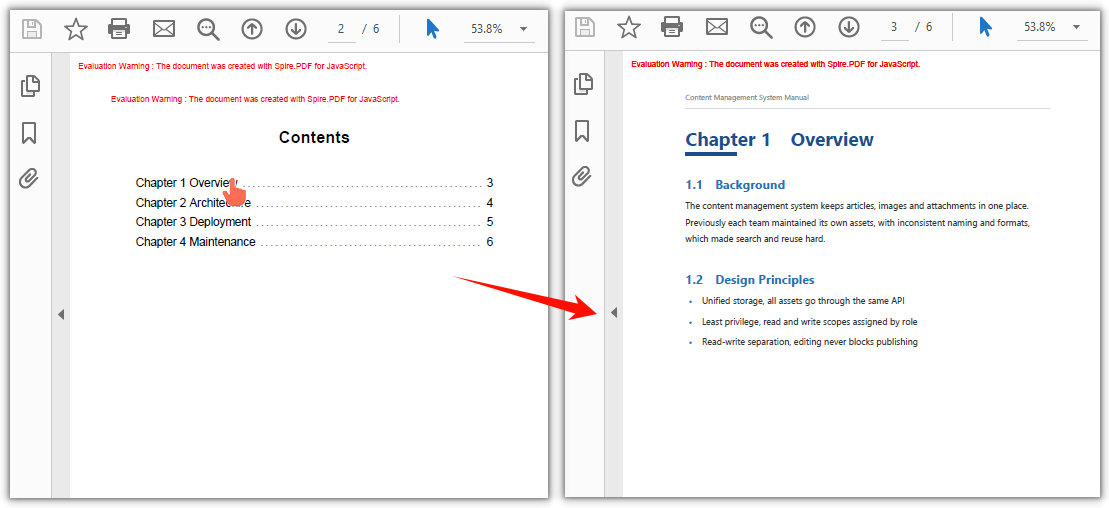Click the Content Management System Manual header text
The image size is (1109, 508).
pyautogui.click(x=747, y=98)
